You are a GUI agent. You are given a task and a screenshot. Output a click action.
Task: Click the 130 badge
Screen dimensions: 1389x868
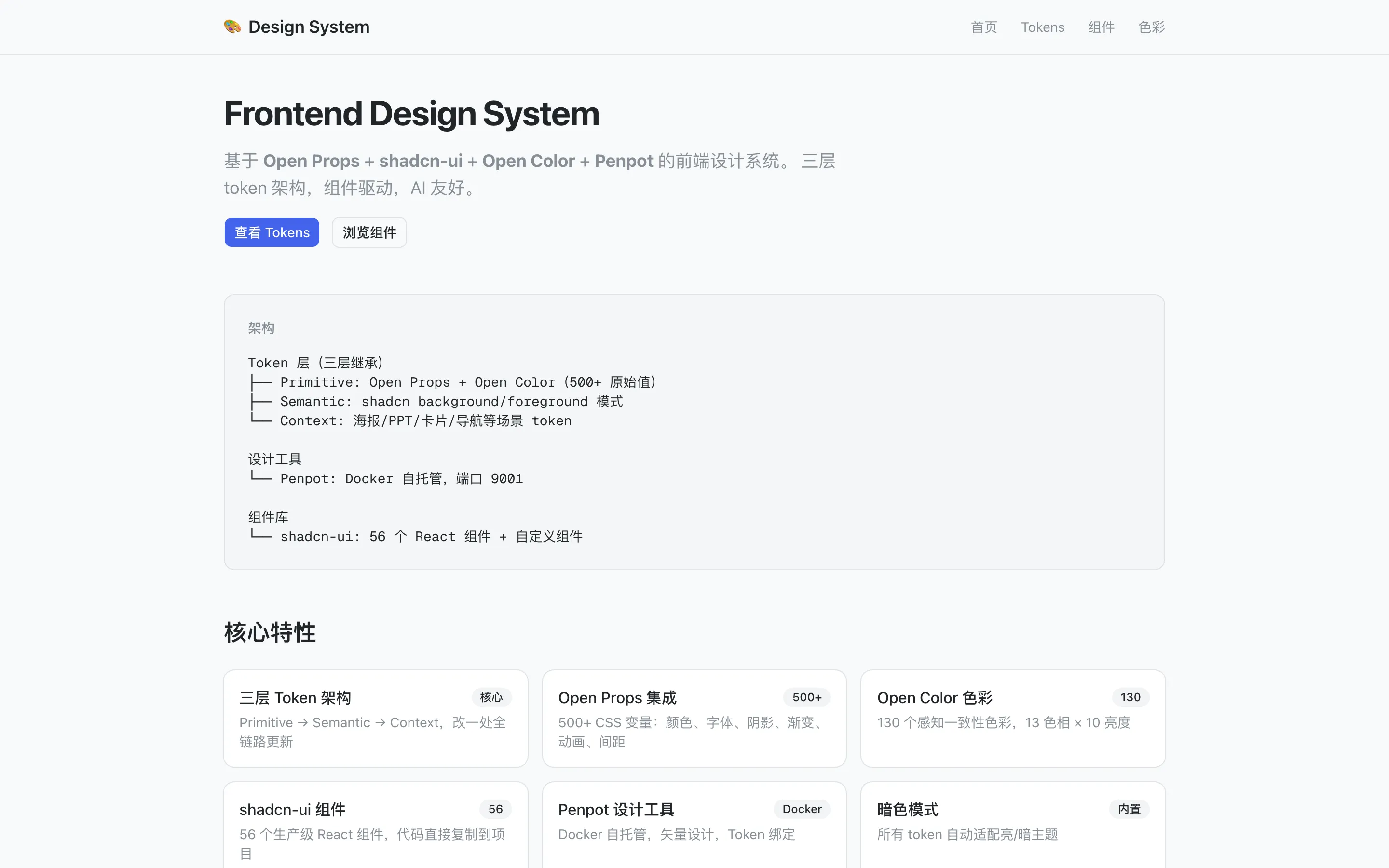pyautogui.click(x=1130, y=697)
